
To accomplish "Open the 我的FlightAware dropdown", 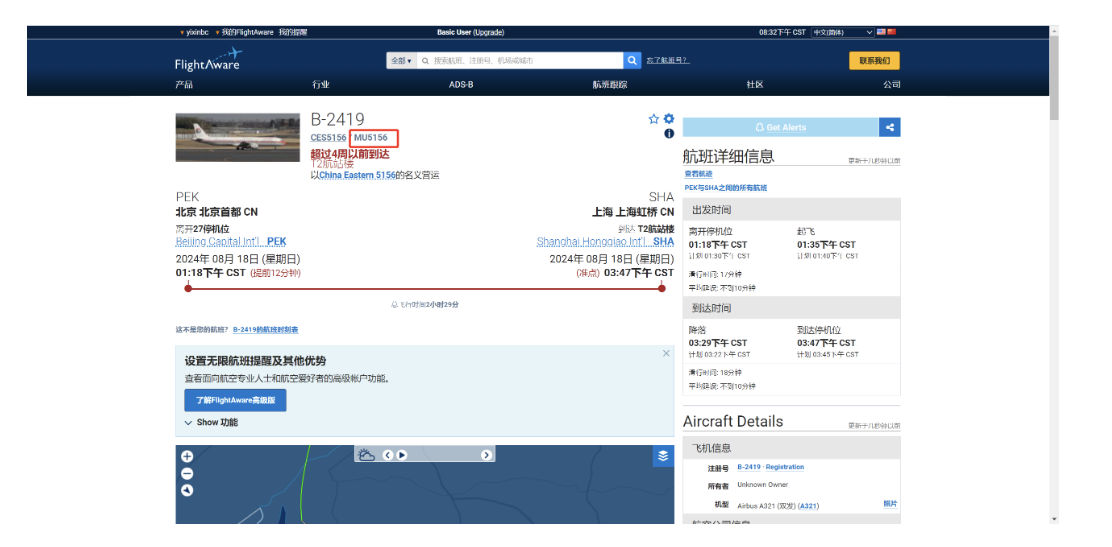I will [x=245, y=33].
